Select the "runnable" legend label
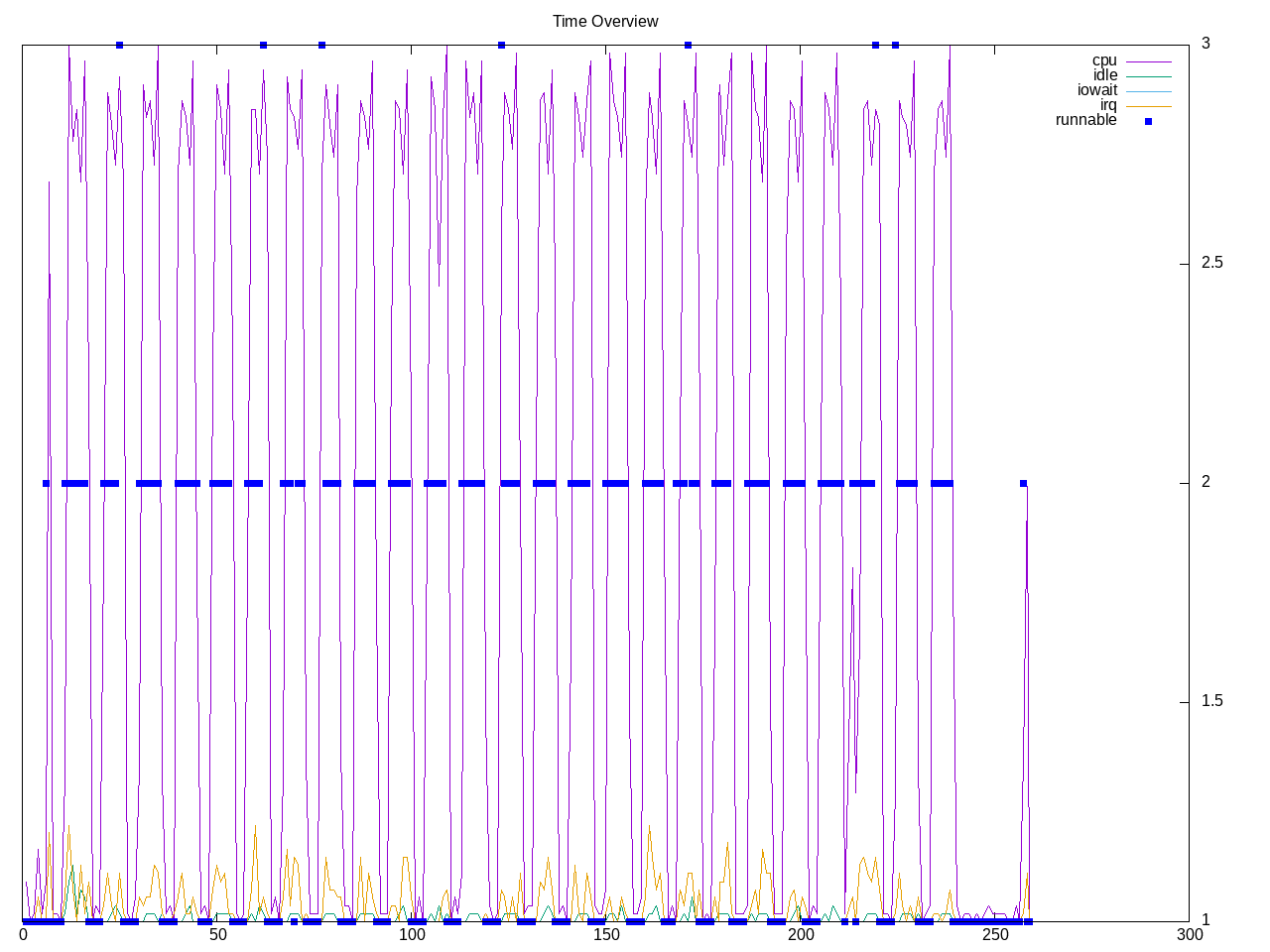The height and width of the screenshot is (952, 1270). [x=1085, y=120]
